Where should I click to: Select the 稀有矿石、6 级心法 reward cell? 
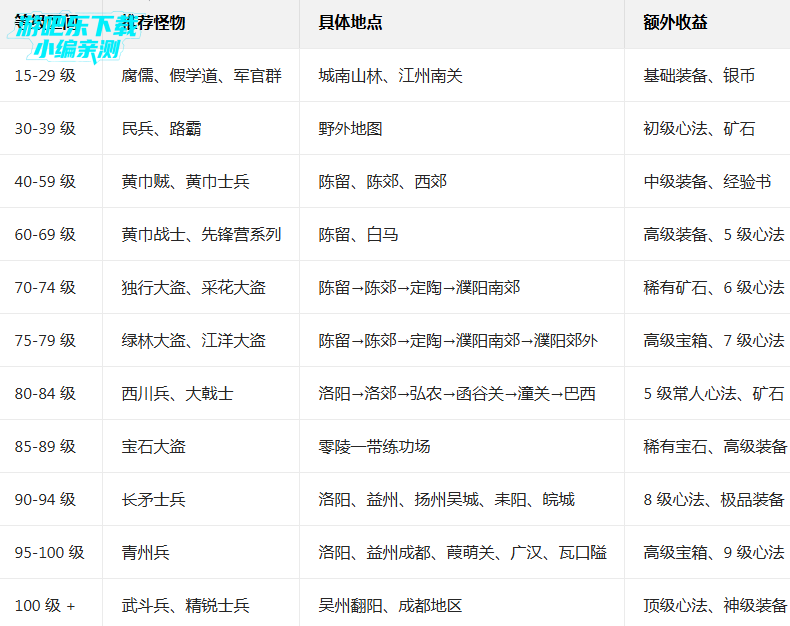pyautogui.click(x=713, y=288)
